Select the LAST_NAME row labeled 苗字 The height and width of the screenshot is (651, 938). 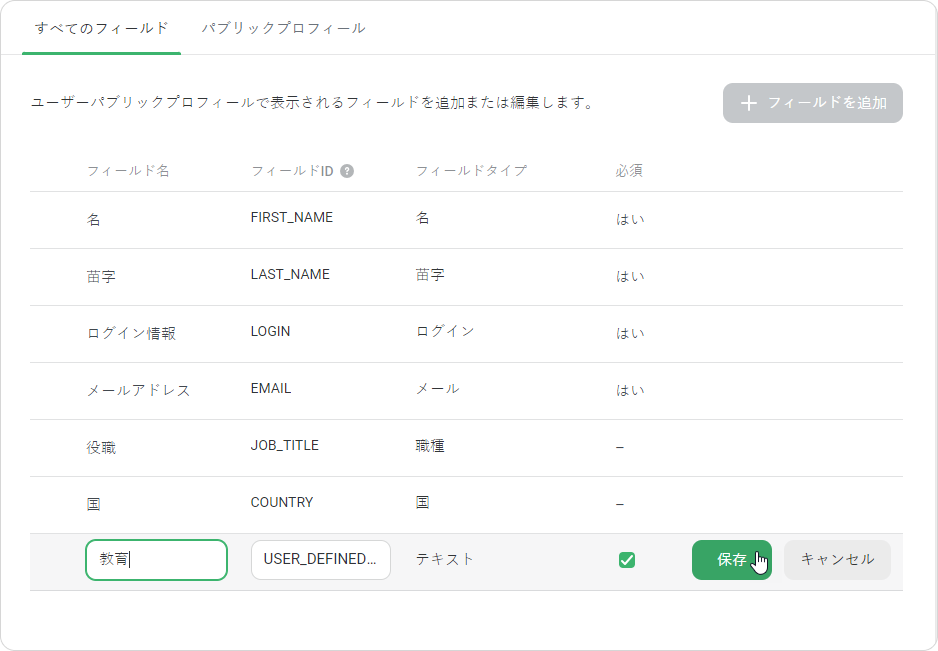click(x=466, y=277)
